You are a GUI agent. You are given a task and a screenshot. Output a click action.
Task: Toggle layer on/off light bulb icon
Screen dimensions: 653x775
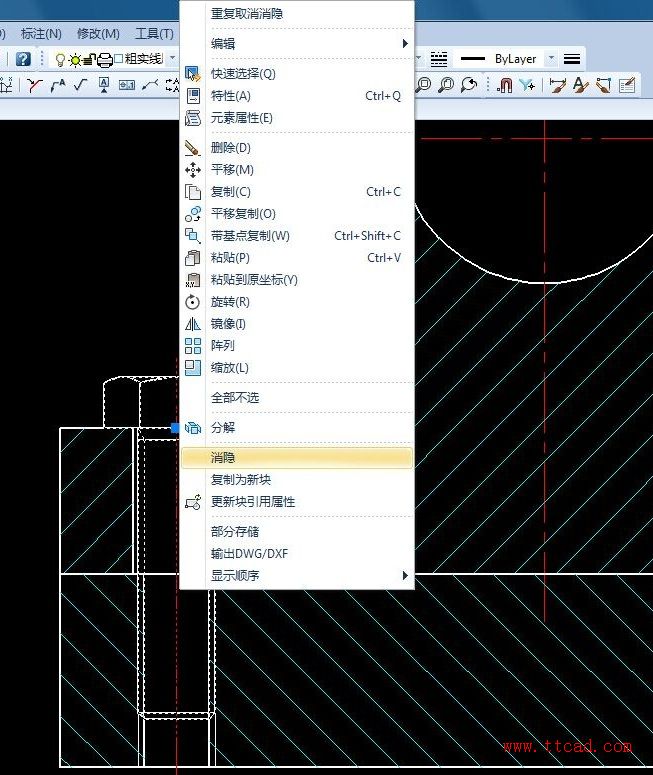pos(60,60)
